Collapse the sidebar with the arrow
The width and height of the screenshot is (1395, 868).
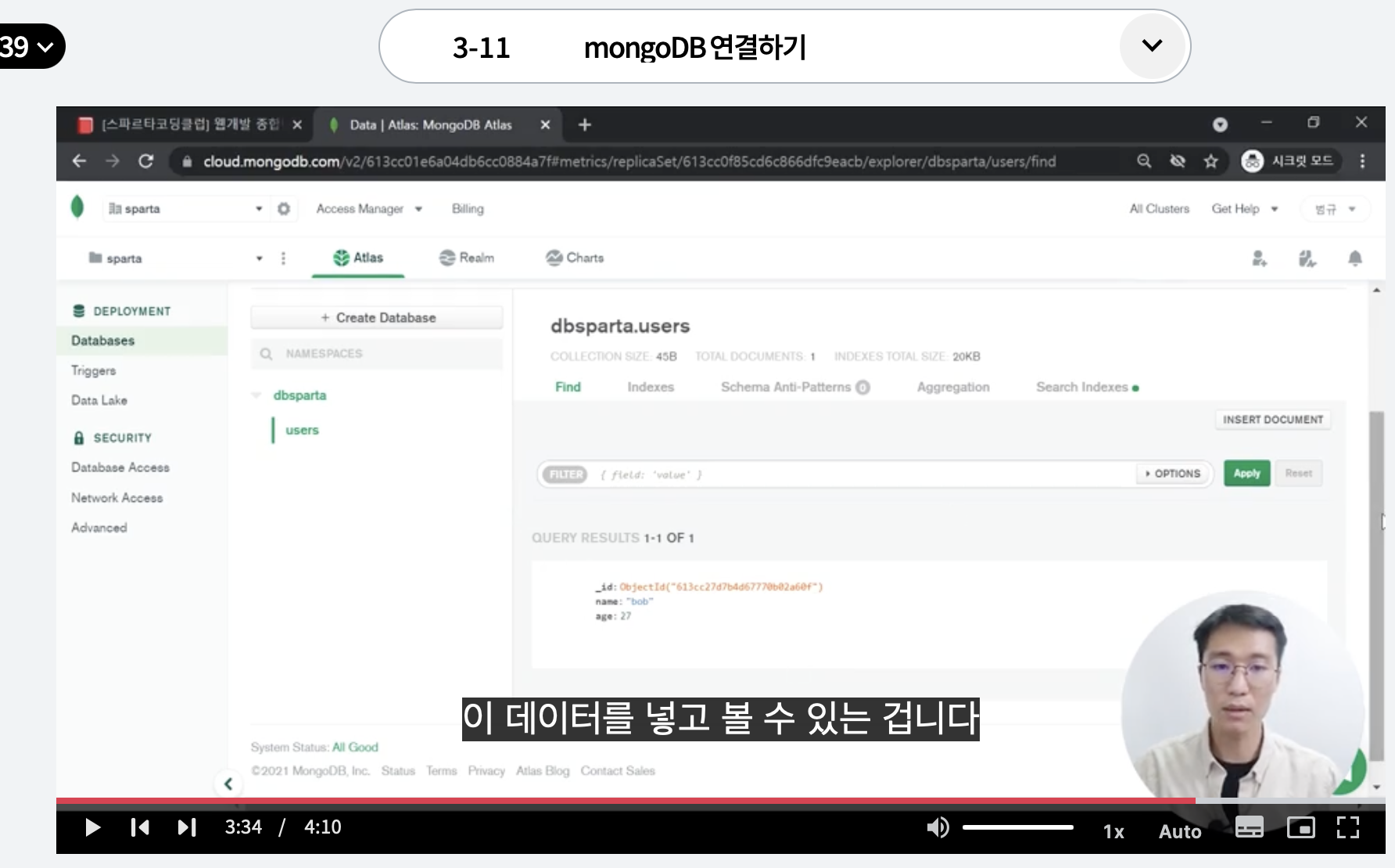pyautogui.click(x=228, y=784)
